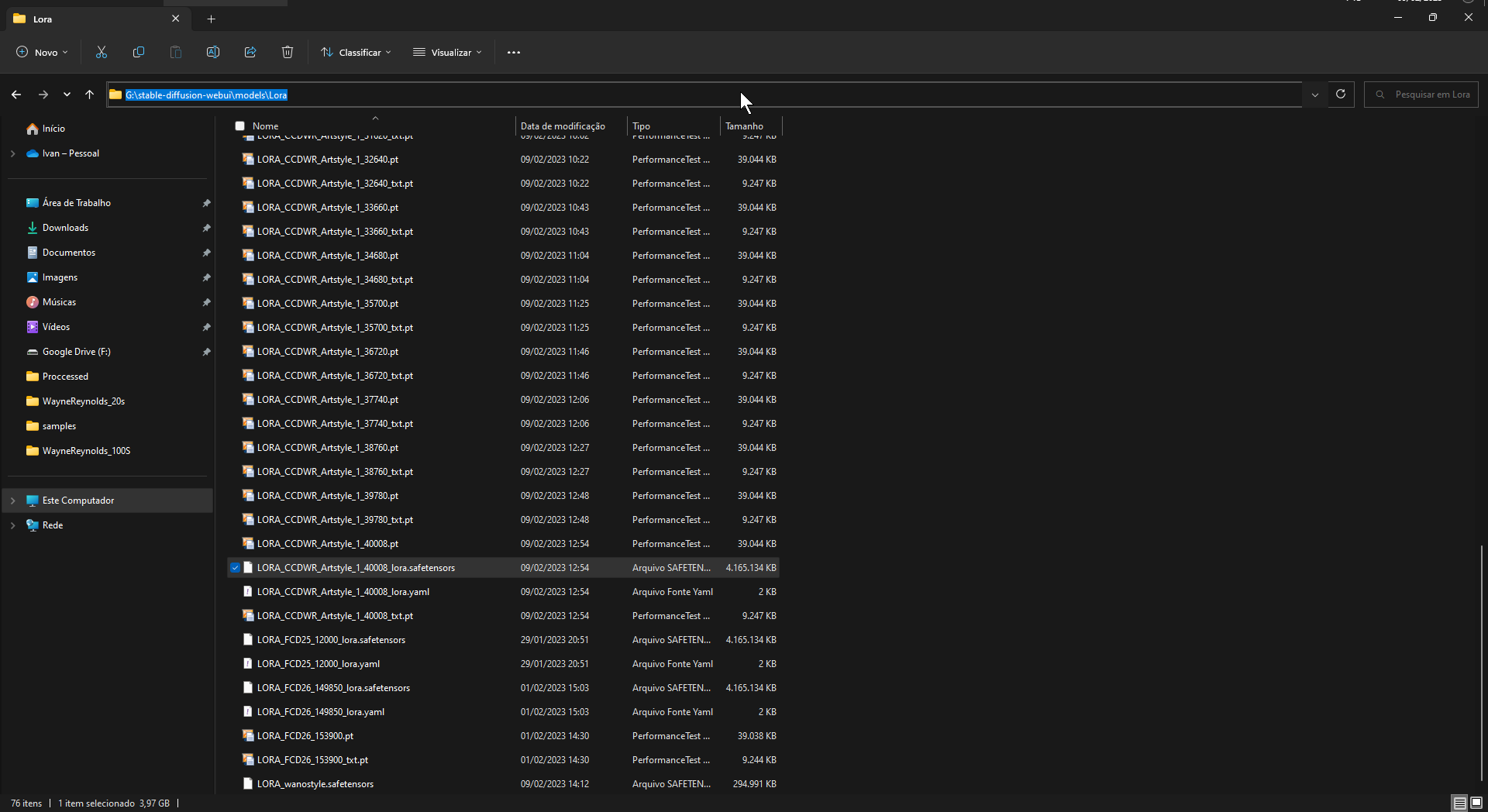Go up to the models folder

(89, 95)
